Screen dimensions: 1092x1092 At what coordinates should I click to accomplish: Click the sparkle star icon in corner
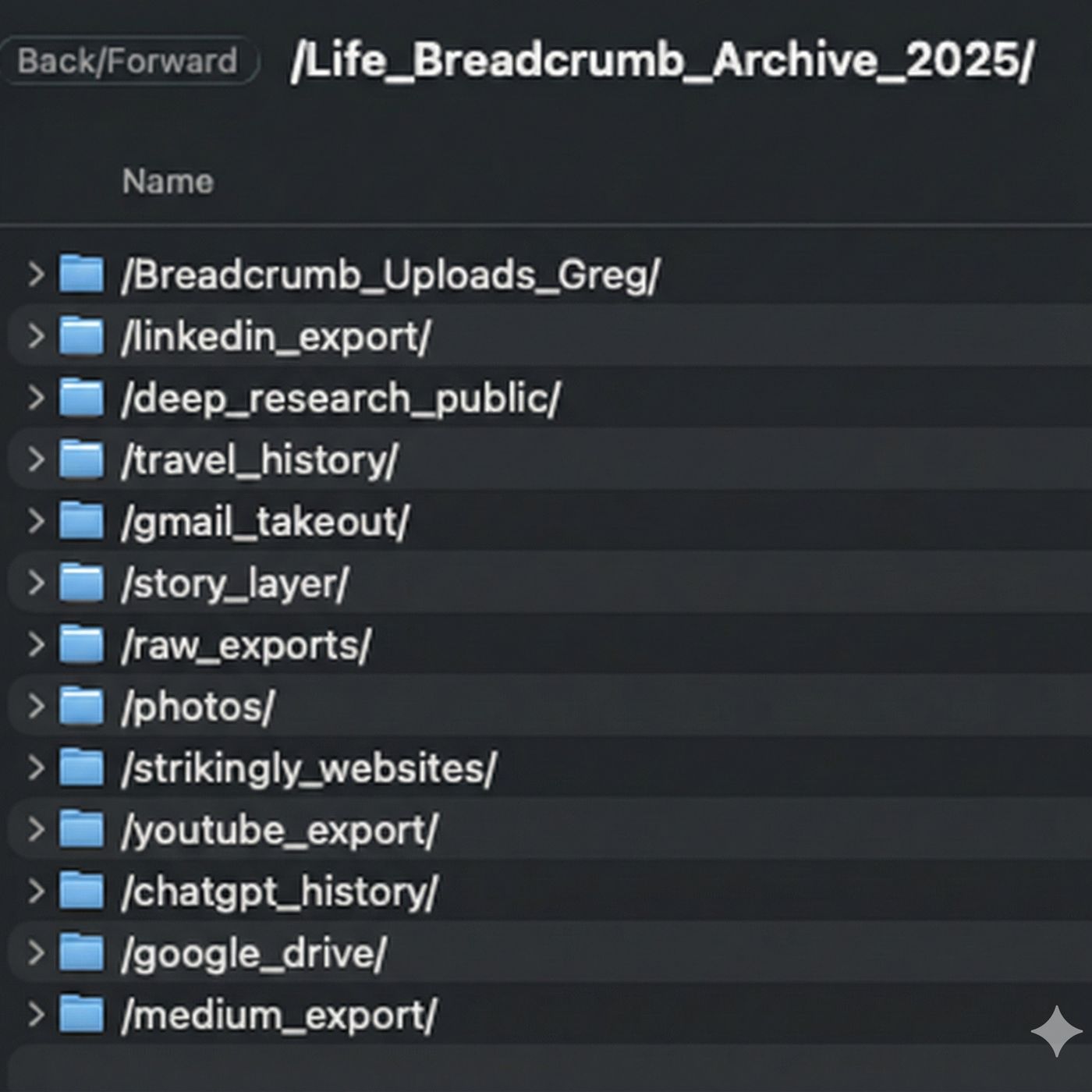coord(1056,1031)
